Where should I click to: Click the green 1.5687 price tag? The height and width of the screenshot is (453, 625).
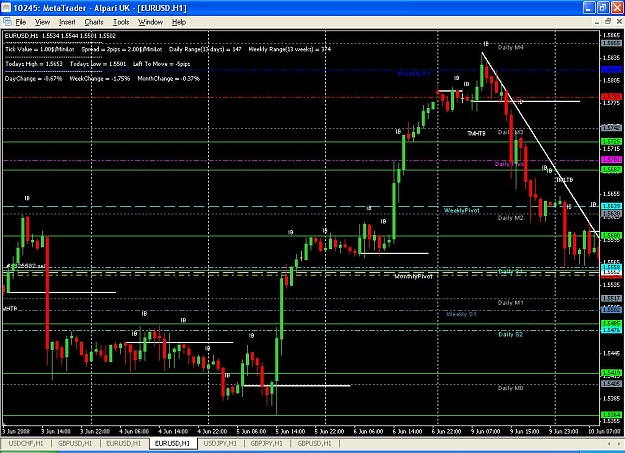click(611, 170)
